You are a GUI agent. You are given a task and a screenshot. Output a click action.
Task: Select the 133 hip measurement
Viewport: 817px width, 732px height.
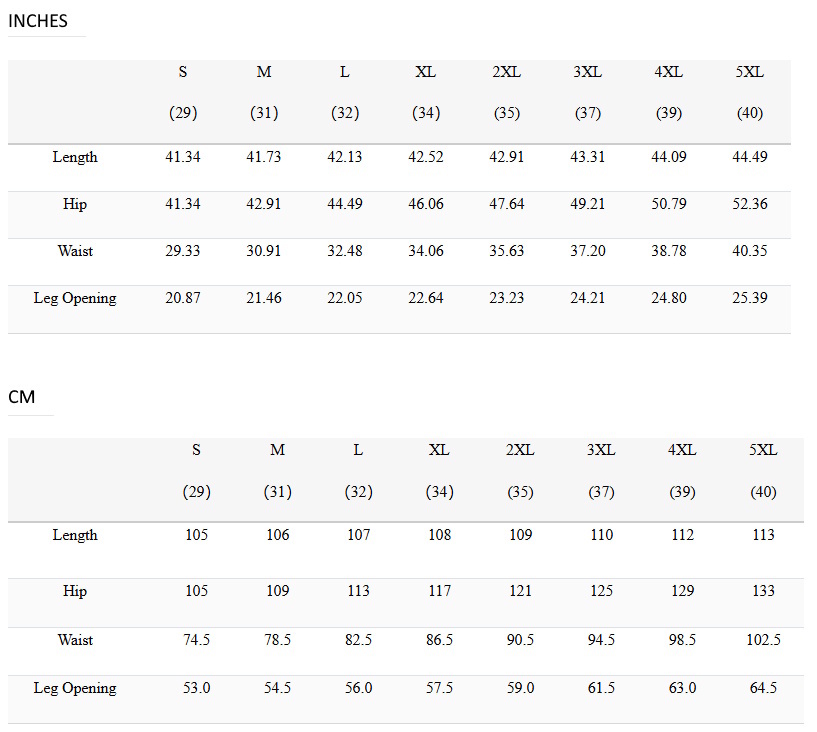(x=763, y=591)
